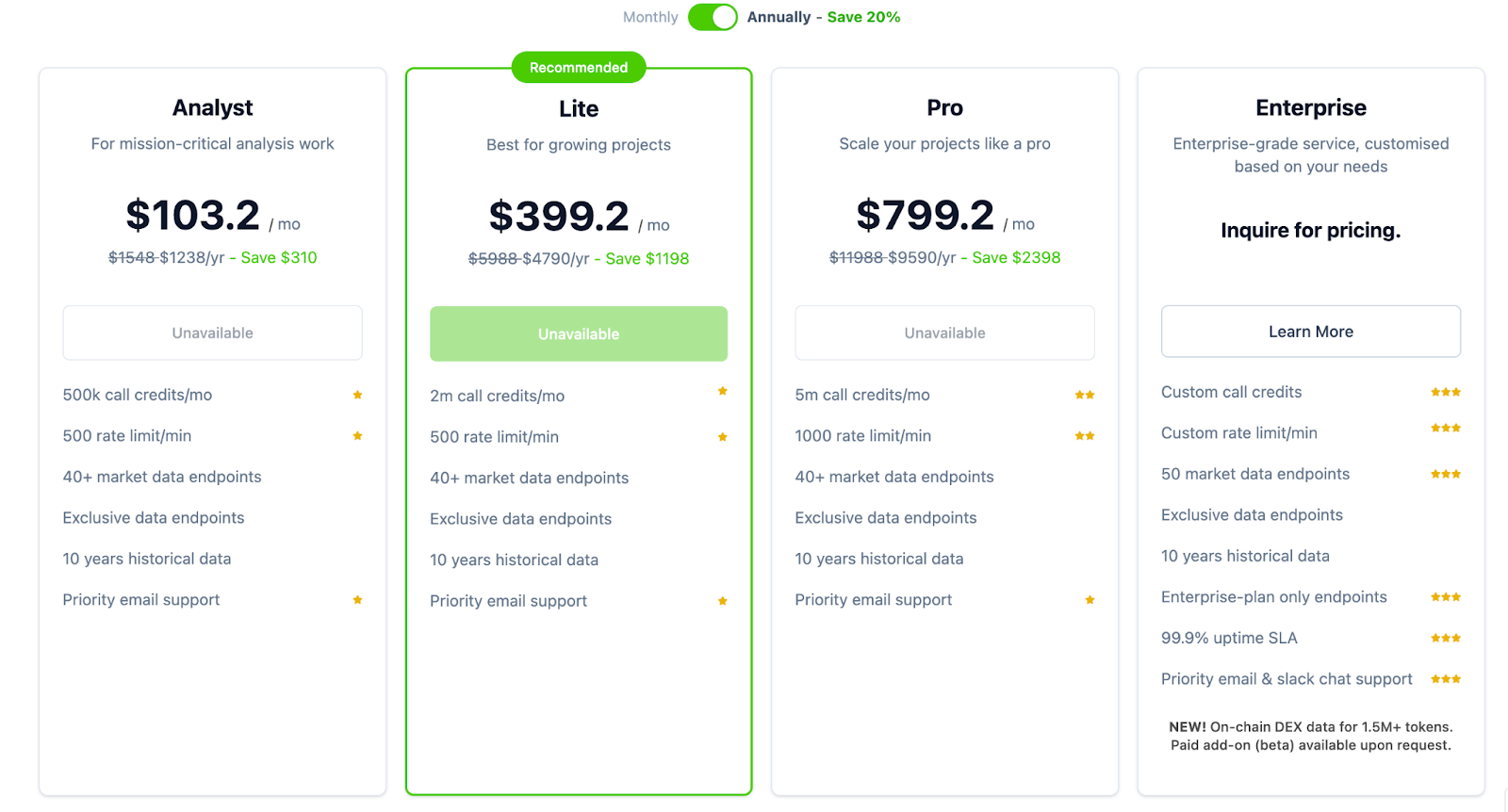Click the star beside Lite 2m call credits/mo
Image resolution: width=1508 pixels, height=812 pixels.
[723, 391]
